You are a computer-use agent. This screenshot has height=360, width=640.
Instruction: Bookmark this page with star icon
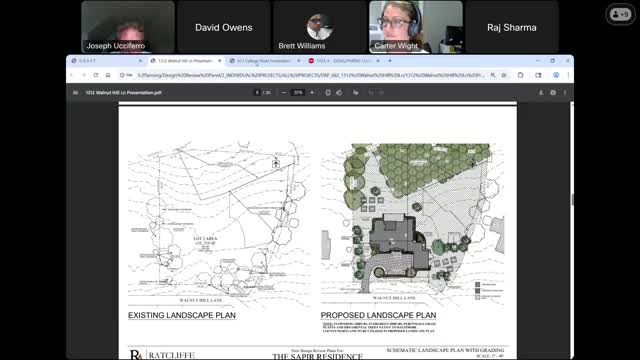point(504,75)
